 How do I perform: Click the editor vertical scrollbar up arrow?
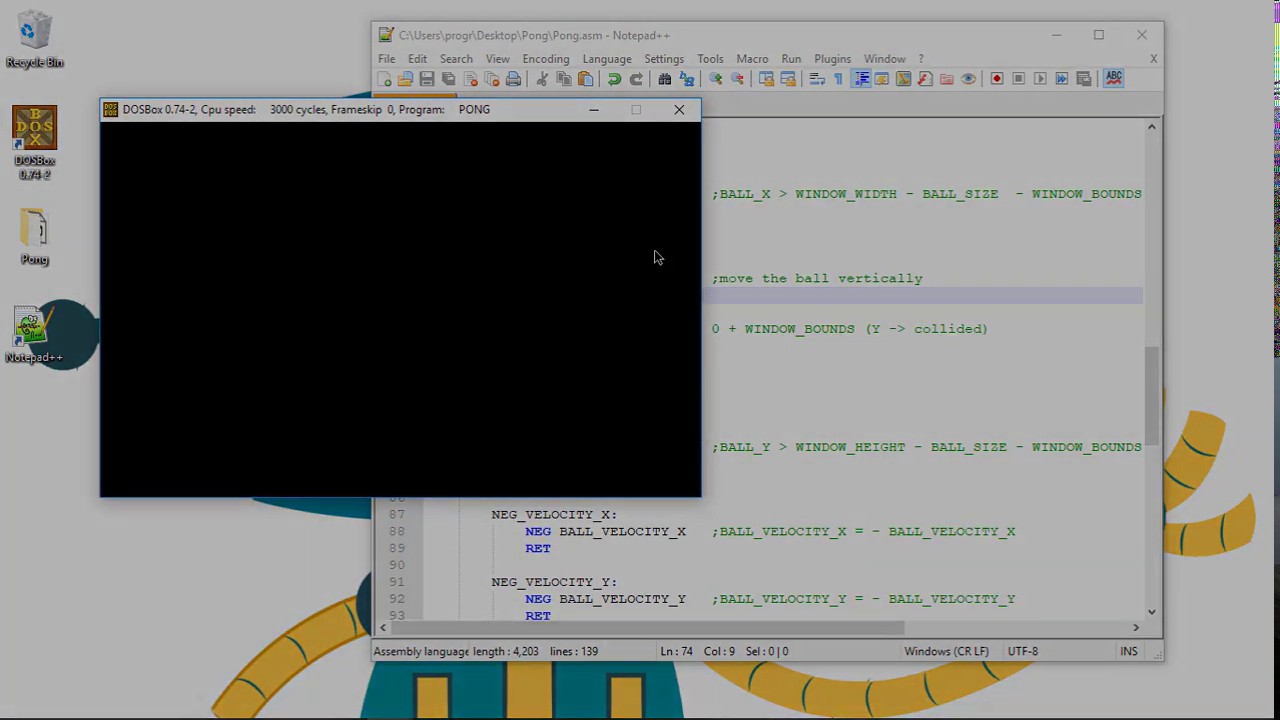[1152, 127]
